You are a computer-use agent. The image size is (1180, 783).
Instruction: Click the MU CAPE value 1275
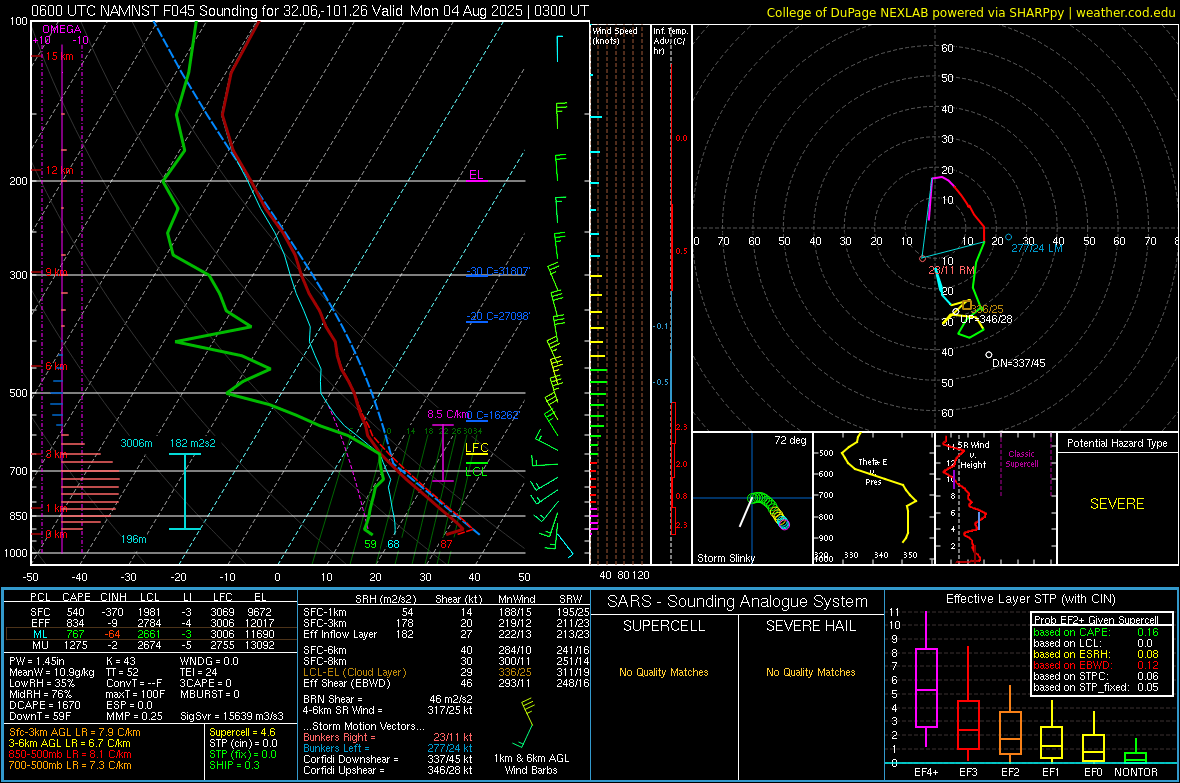point(75,644)
